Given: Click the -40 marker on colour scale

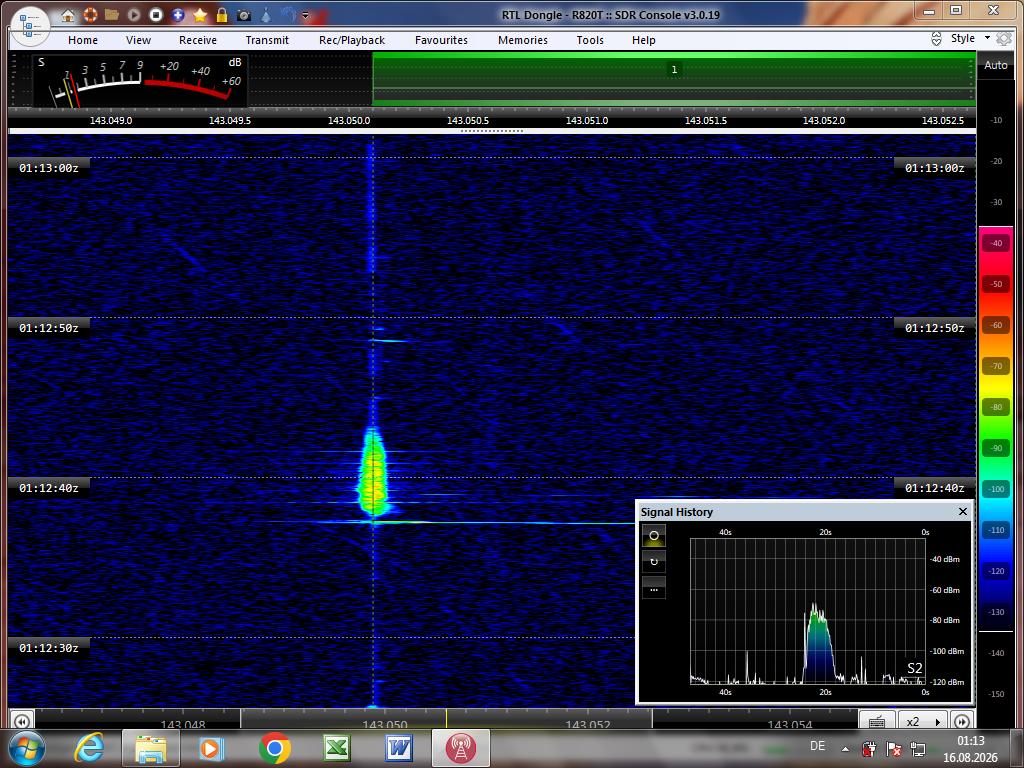Looking at the screenshot, I should (x=996, y=243).
